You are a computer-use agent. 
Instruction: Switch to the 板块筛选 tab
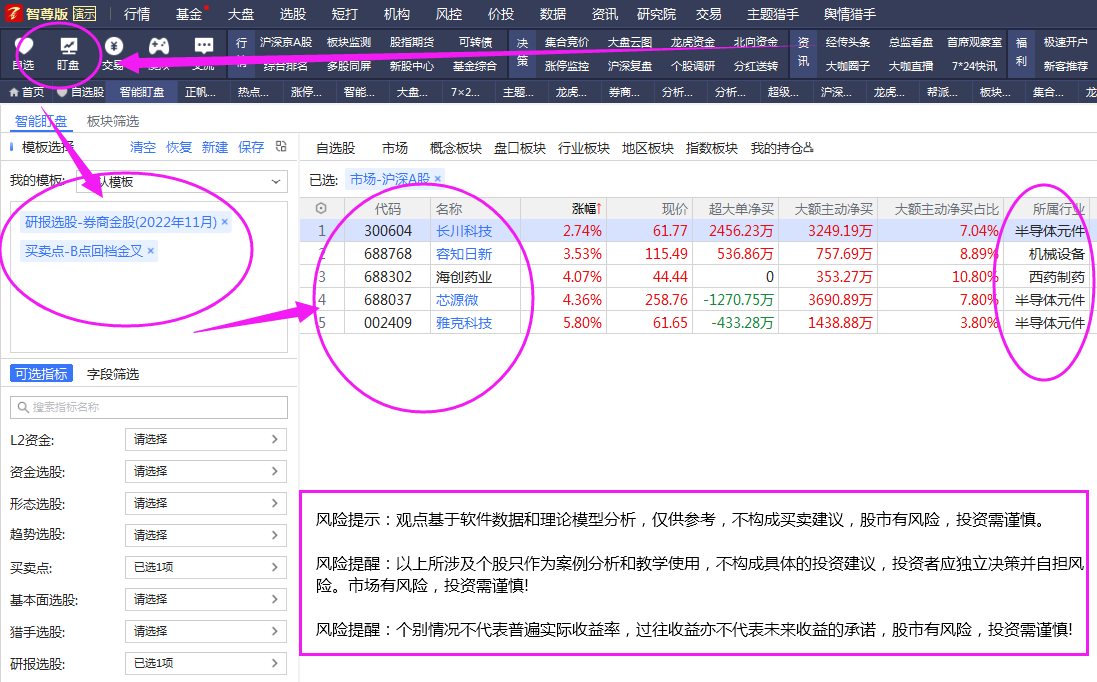113,122
